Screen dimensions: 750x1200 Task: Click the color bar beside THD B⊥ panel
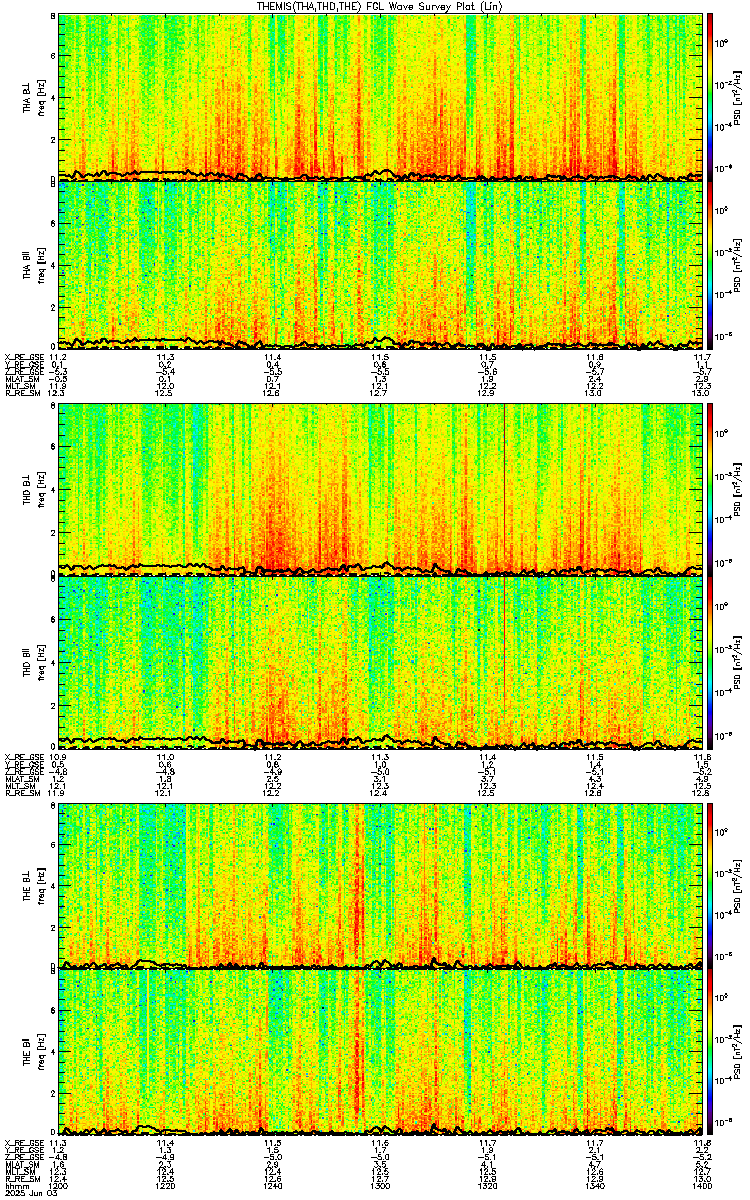coord(711,489)
